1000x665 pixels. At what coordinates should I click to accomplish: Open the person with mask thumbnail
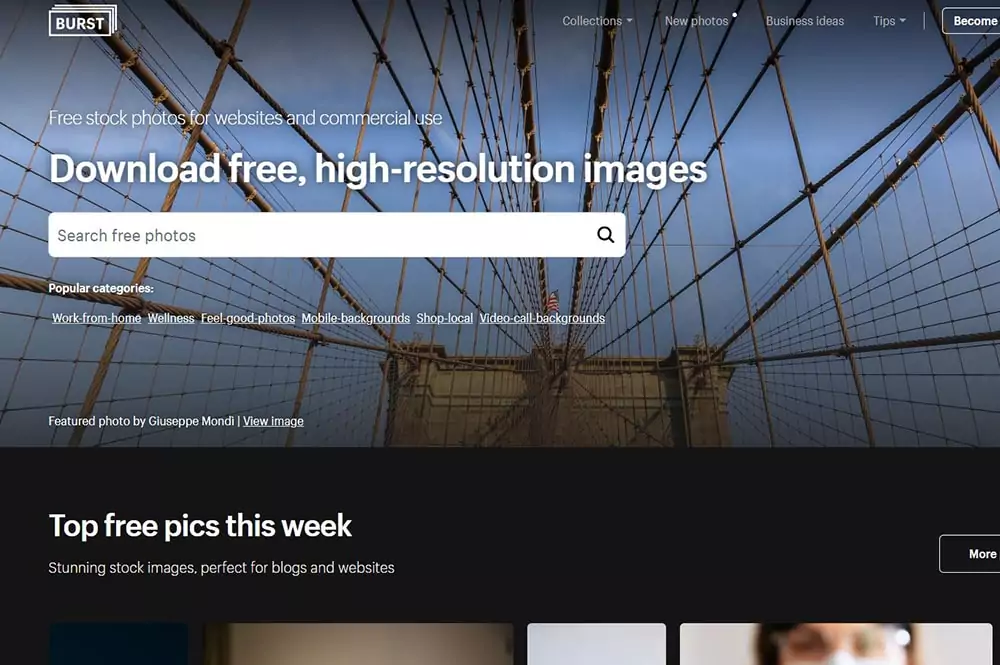coord(836,644)
